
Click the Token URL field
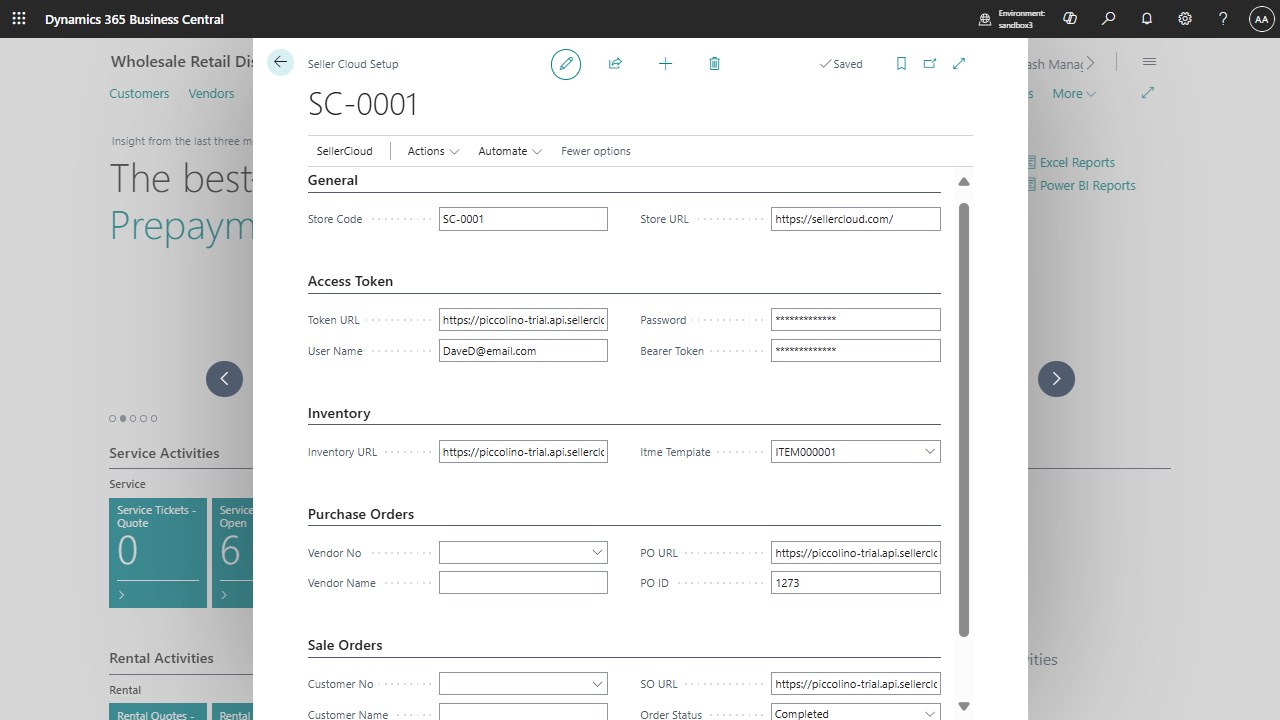click(523, 320)
